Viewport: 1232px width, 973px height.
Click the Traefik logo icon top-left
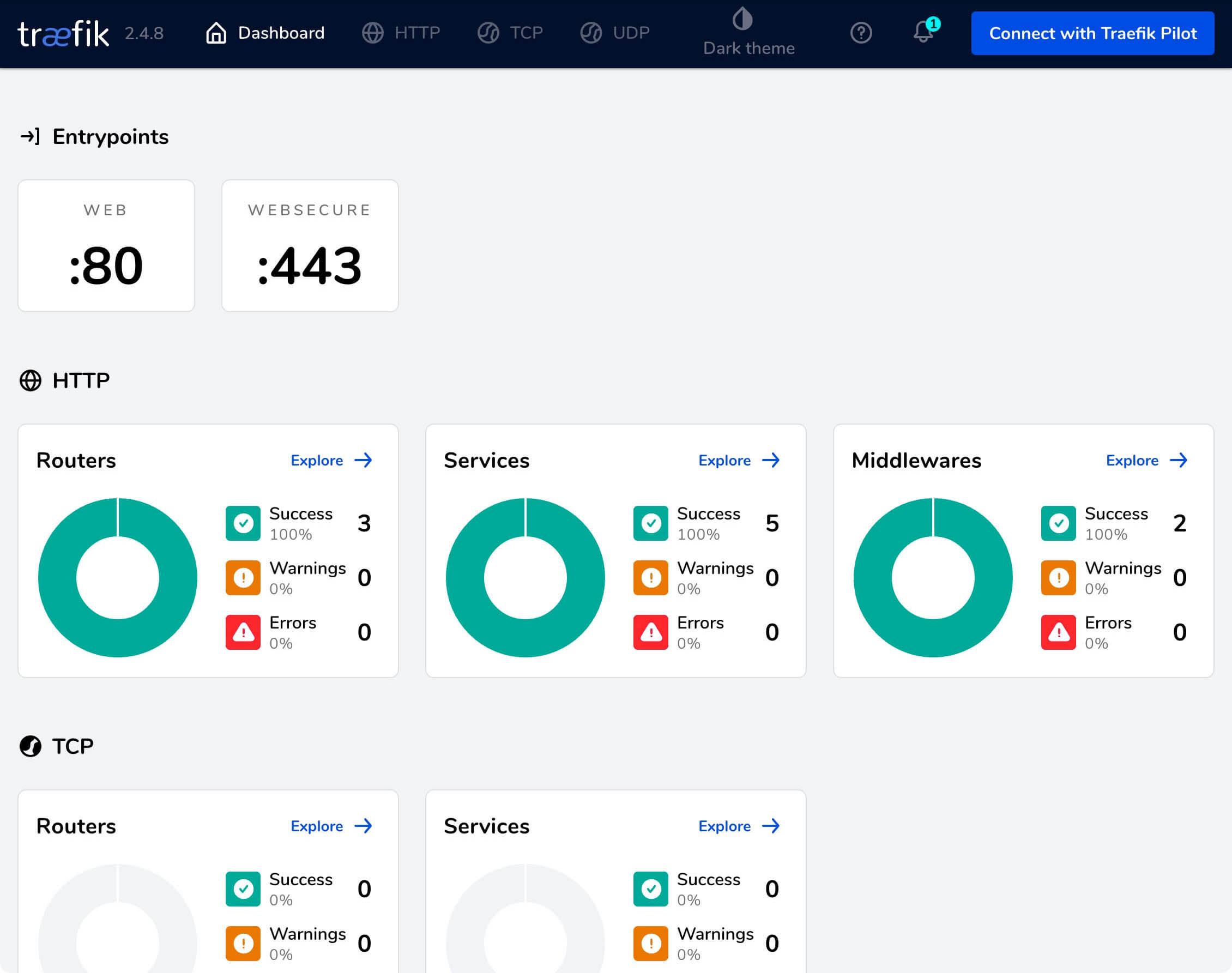63,33
